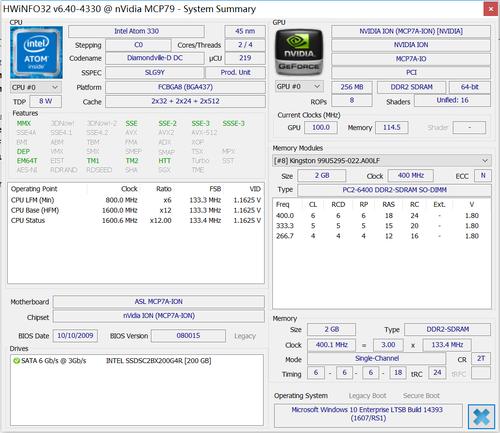The width and height of the screenshot is (500, 433).
Task: Click the 64-bit bus width field
Action: point(470,87)
